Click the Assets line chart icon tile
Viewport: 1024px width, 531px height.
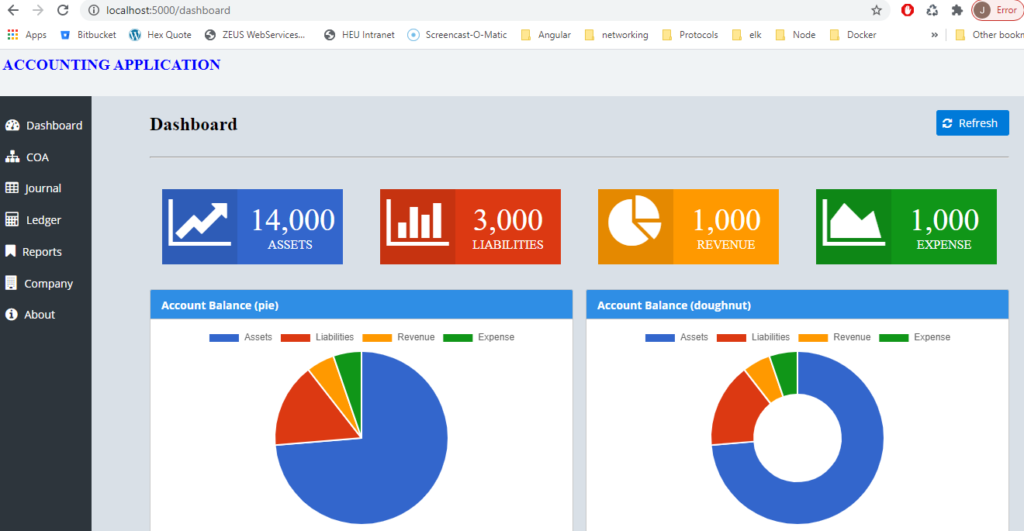(199, 226)
